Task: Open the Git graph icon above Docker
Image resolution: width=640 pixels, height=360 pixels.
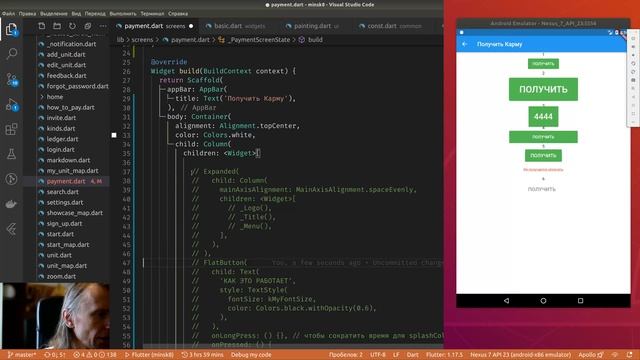Action: (x=11, y=179)
